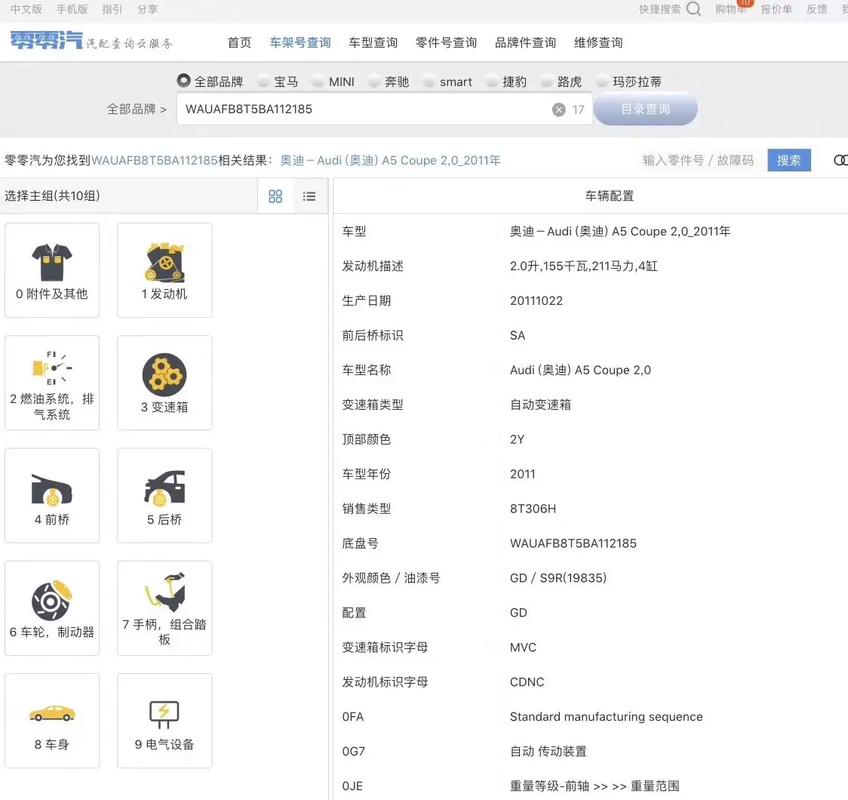This screenshot has width=848, height=800.
Task: Click the 全部品牌 > breadcrumb label
Action: coord(136,109)
